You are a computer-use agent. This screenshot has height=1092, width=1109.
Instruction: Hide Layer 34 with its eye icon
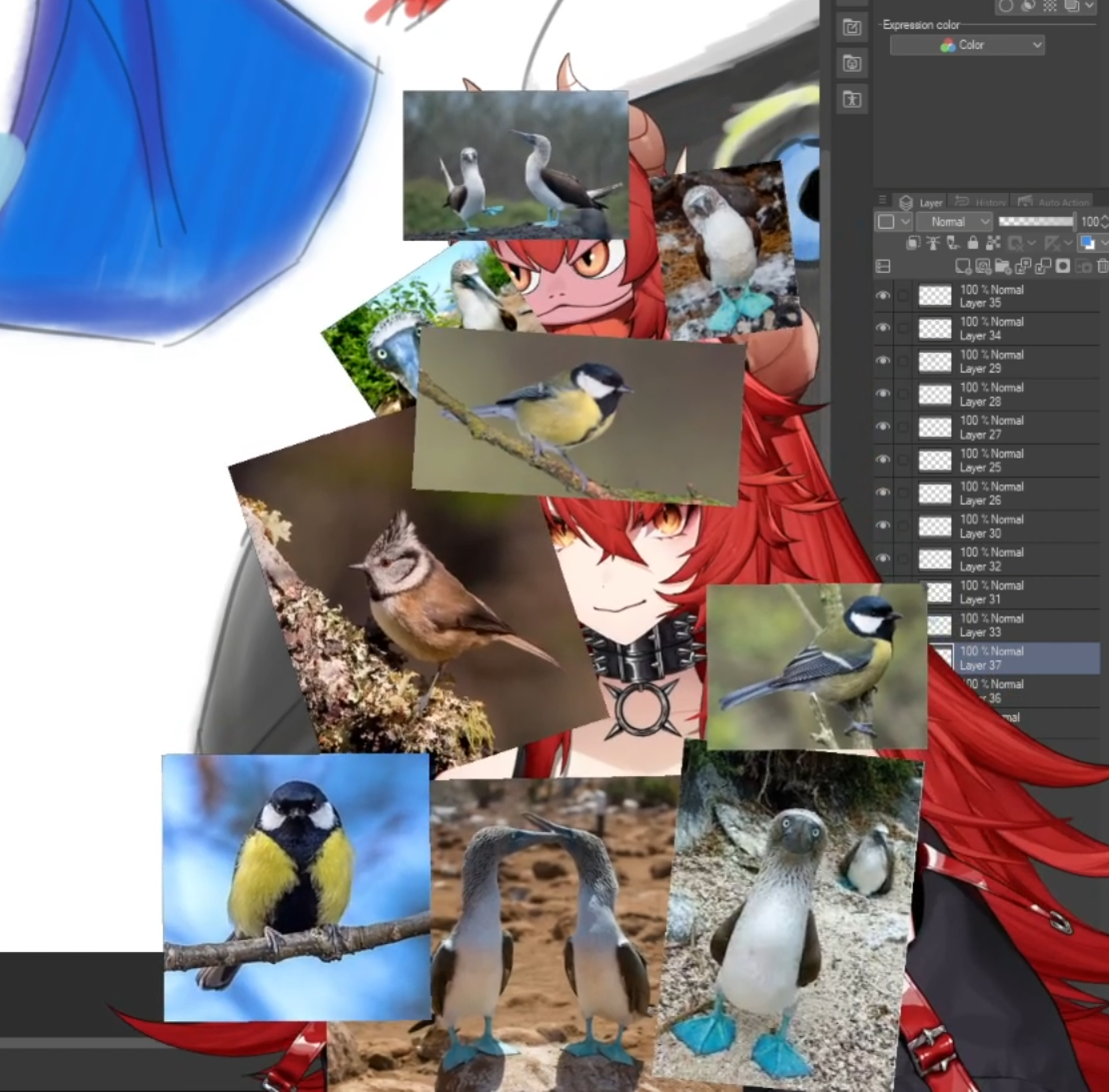882,328
